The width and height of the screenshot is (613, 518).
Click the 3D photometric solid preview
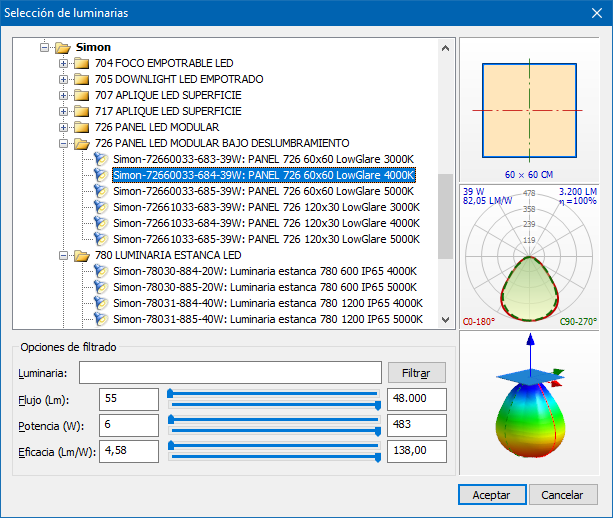[x=529, y=403]
